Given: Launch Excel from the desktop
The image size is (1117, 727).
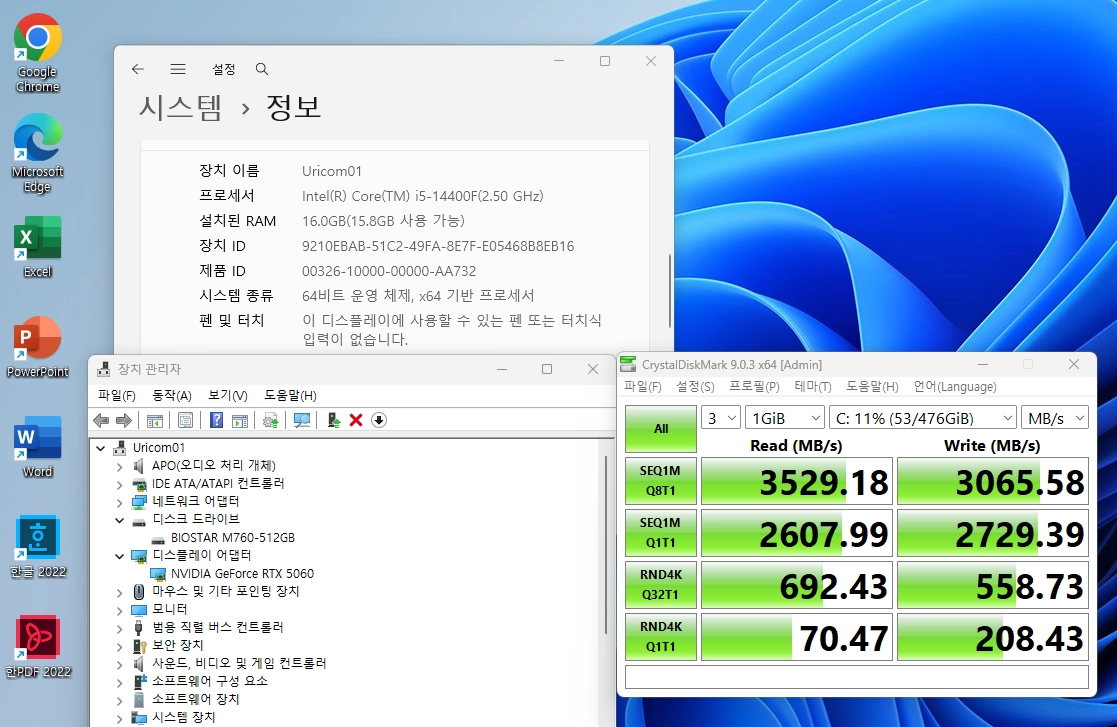Looking at the screenshot, I should (38, 246).
